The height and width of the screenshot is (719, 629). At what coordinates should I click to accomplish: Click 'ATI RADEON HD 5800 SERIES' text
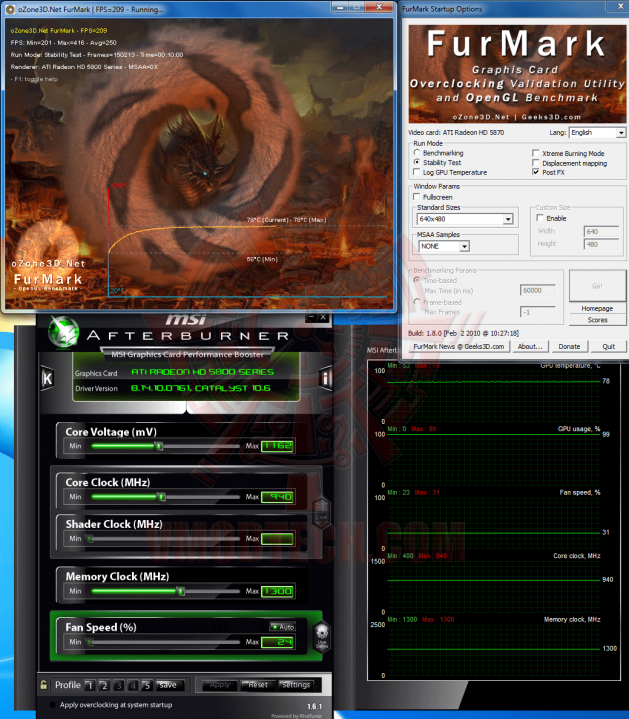pos(202,372)
